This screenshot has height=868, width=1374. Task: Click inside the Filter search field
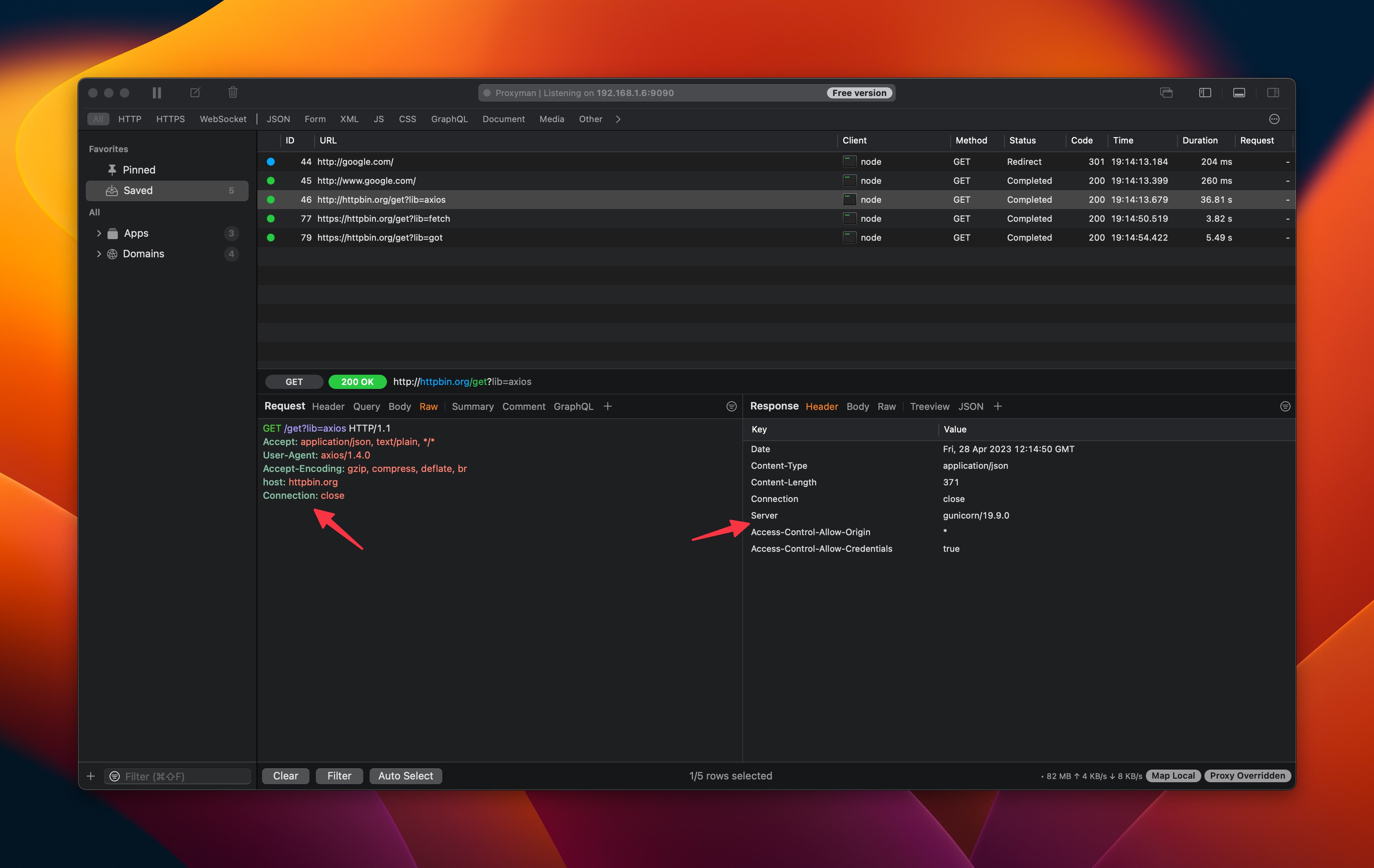tap(177, 776)
